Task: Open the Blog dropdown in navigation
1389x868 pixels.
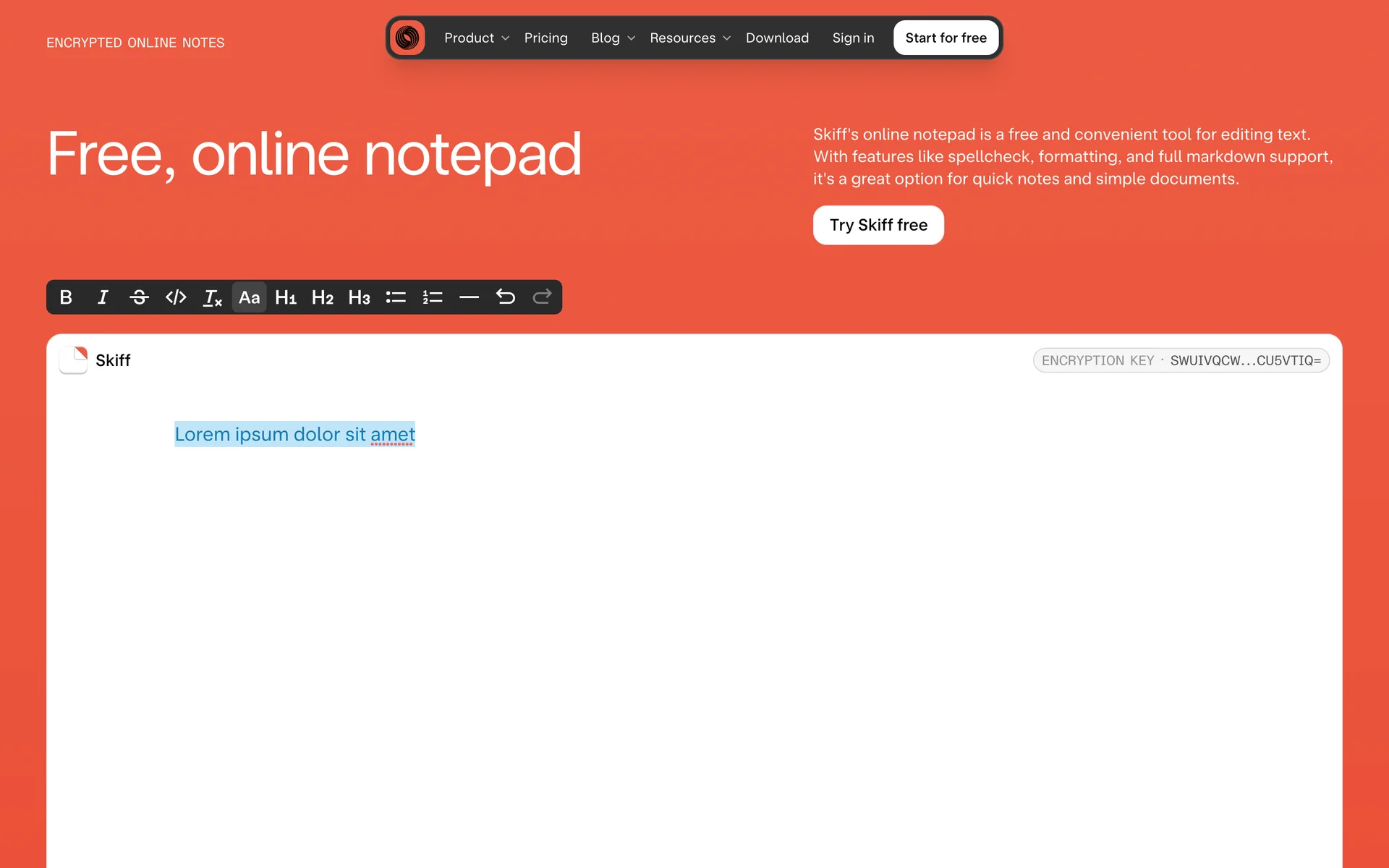Action: (x=612, y=38)
